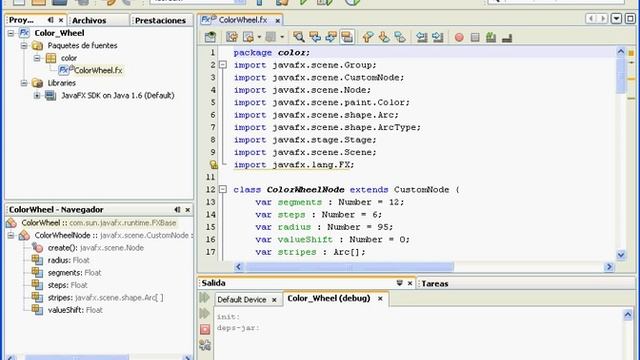Screen dimensions: 640x360
Task: Click top green re-run arrow in Salida
Action: (x=204, y=298)
